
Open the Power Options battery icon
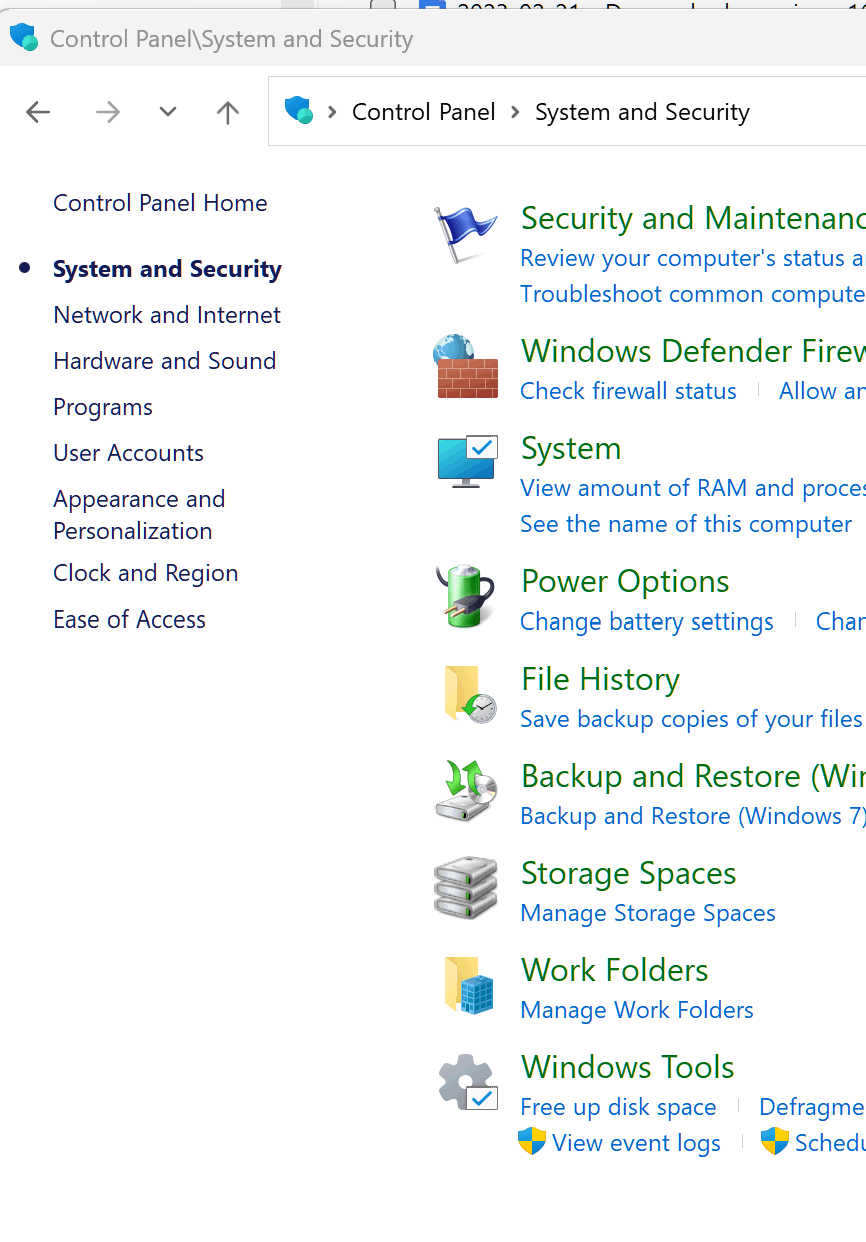pyautogui.click(x=466, y=596)
